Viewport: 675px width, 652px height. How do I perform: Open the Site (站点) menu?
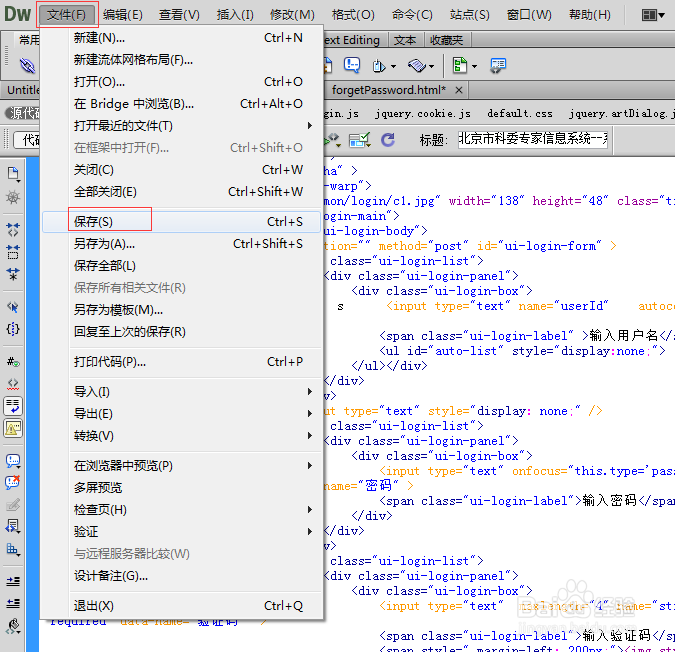point(470,15)
